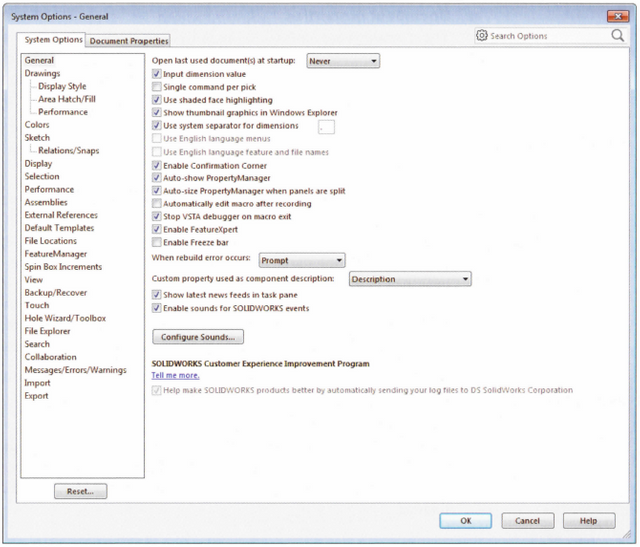Click the Configure Sounds button
Screen dimensions: 640x547
click(198, 337)
